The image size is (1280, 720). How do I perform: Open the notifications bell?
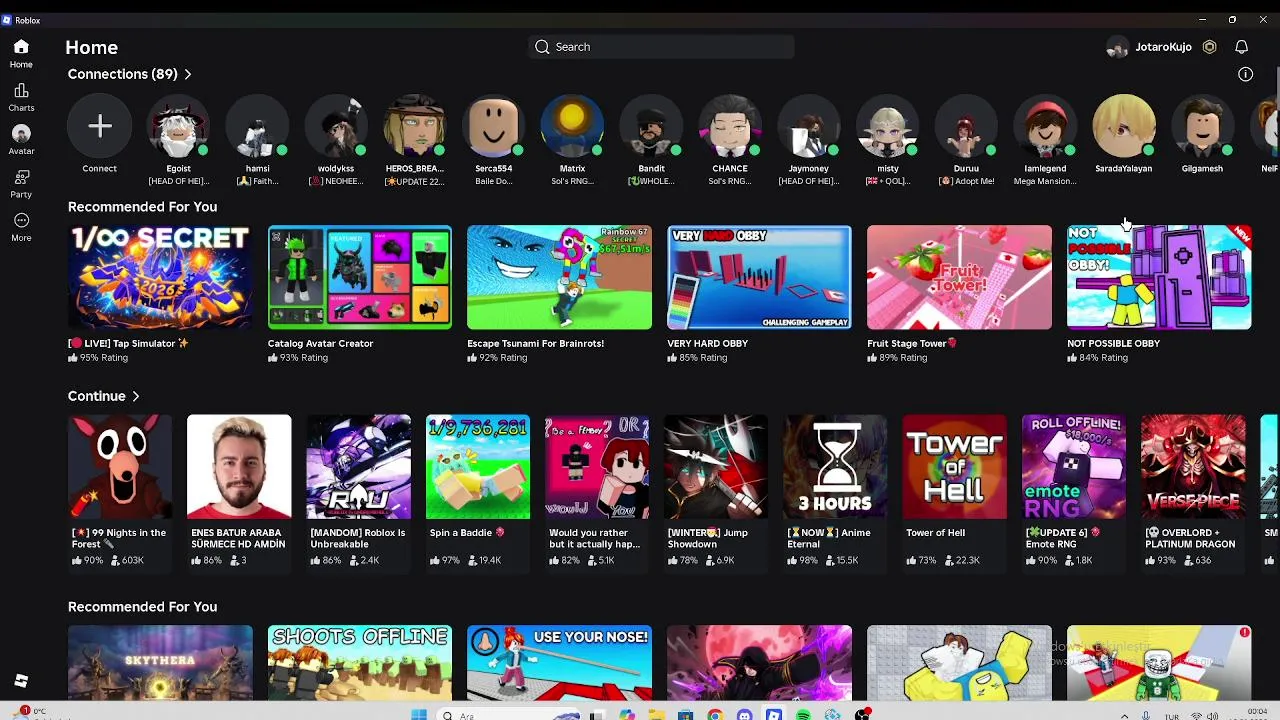point(1241,47)
